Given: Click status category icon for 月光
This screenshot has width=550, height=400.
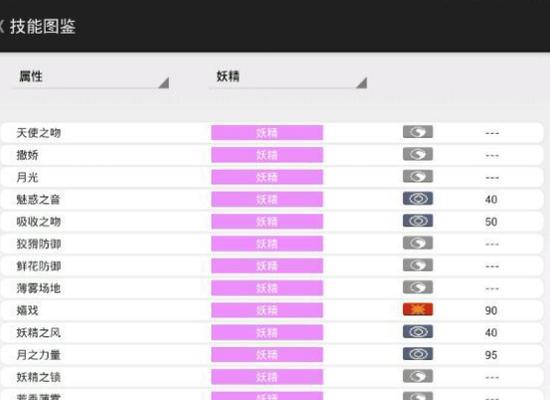Looking at the screenshot, I should (x=418, y=176).
